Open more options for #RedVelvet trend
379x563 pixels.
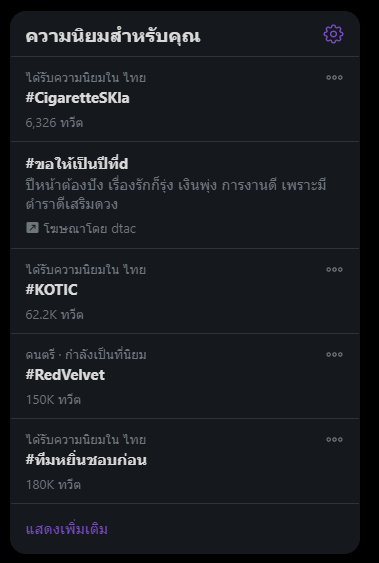[x=334, y=354]
